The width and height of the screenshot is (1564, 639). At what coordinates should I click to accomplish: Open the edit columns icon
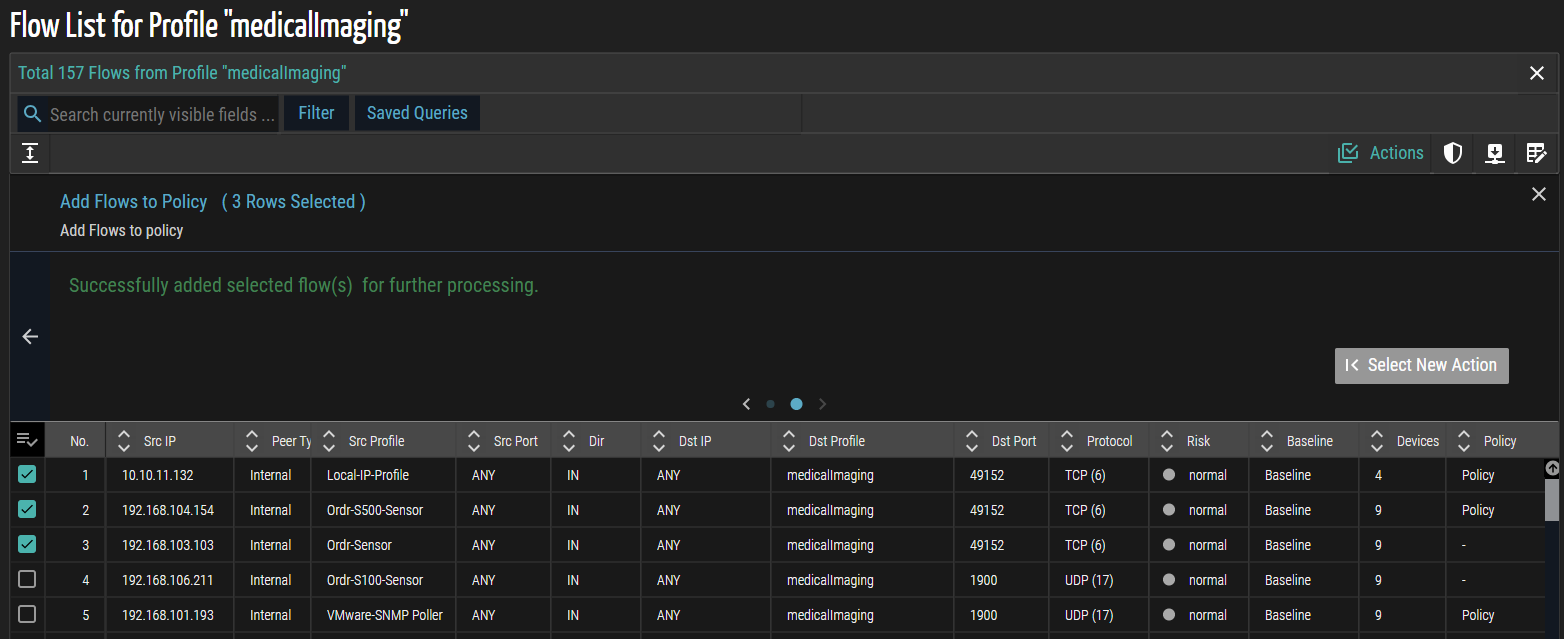coord(1536,153)
